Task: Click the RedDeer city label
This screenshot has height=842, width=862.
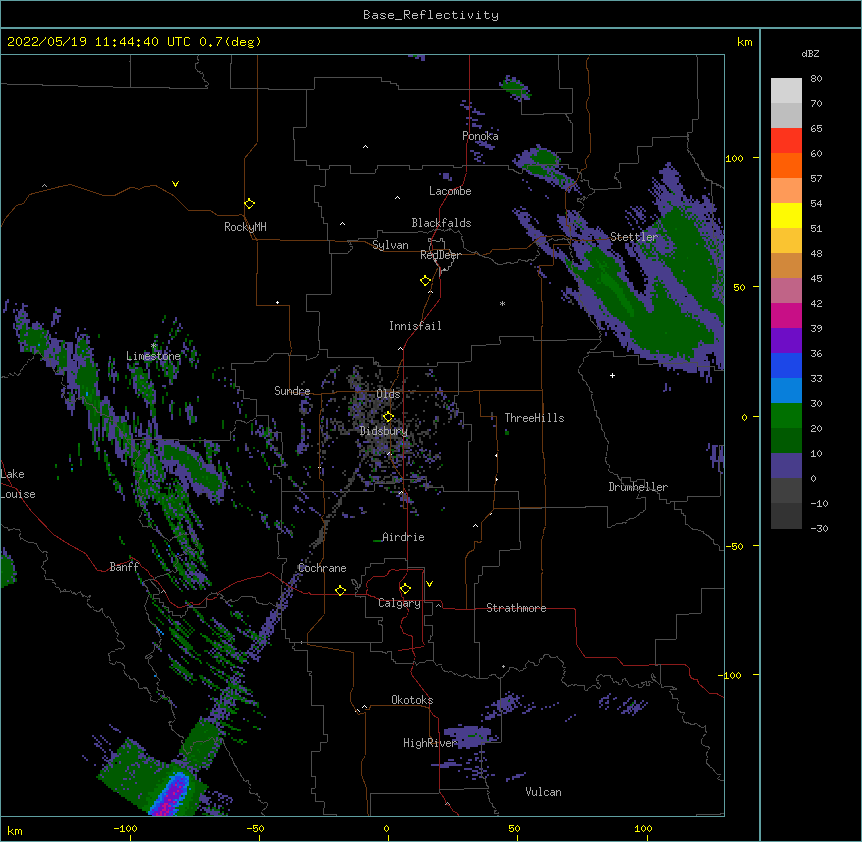Action: click(440, 255)
